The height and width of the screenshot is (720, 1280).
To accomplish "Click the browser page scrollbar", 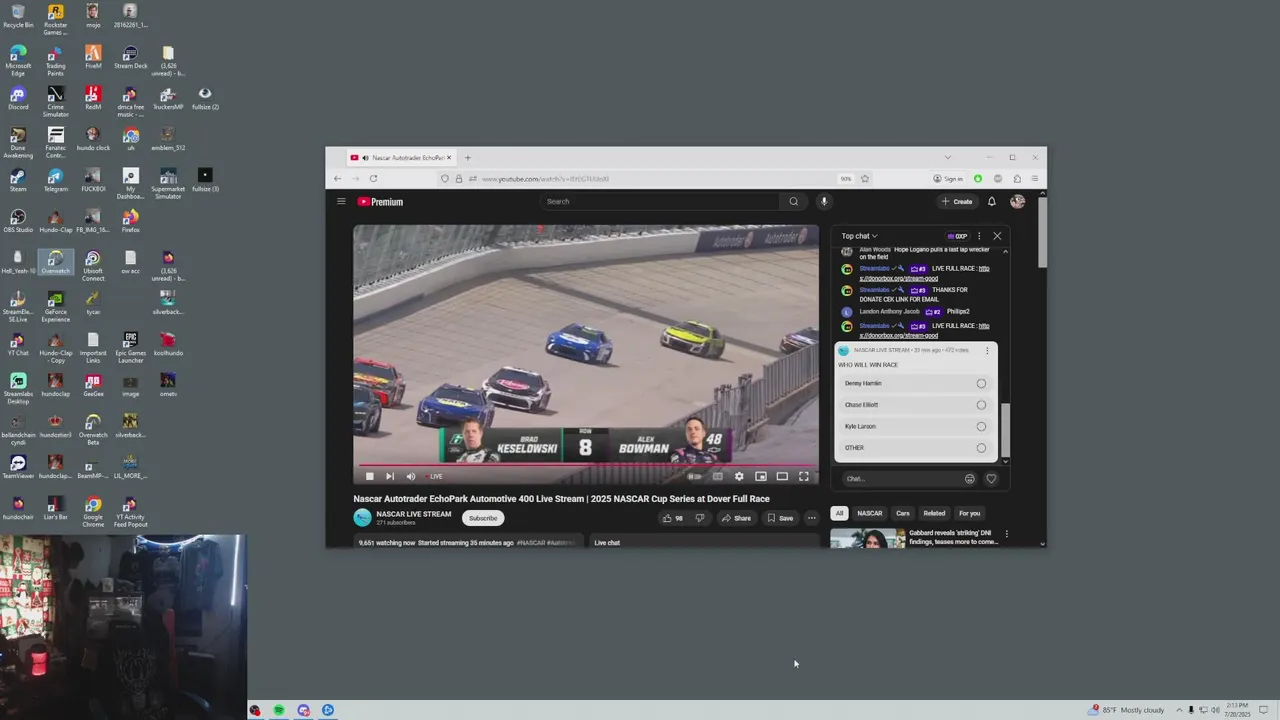I will click(x=1043, y=232).
